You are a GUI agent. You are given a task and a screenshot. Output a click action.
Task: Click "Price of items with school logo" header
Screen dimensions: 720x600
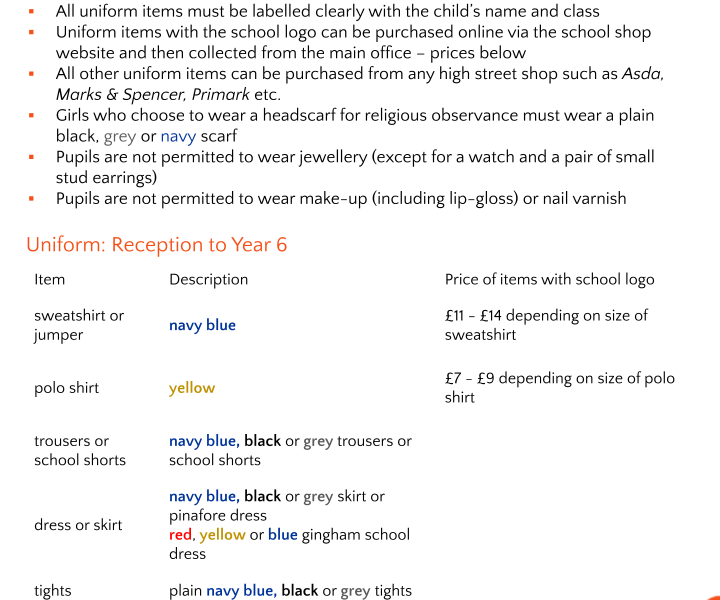click(x=549, y=280)
